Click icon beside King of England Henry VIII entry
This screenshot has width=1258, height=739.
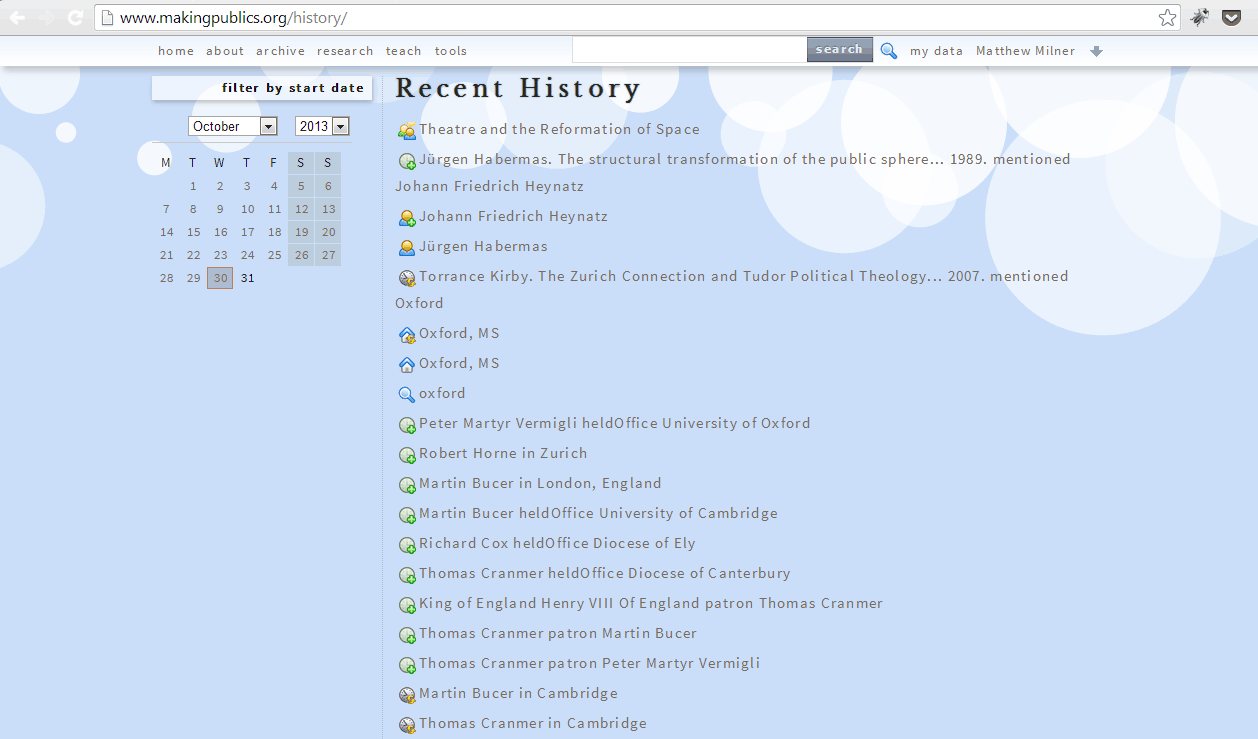tap(407, 605)
